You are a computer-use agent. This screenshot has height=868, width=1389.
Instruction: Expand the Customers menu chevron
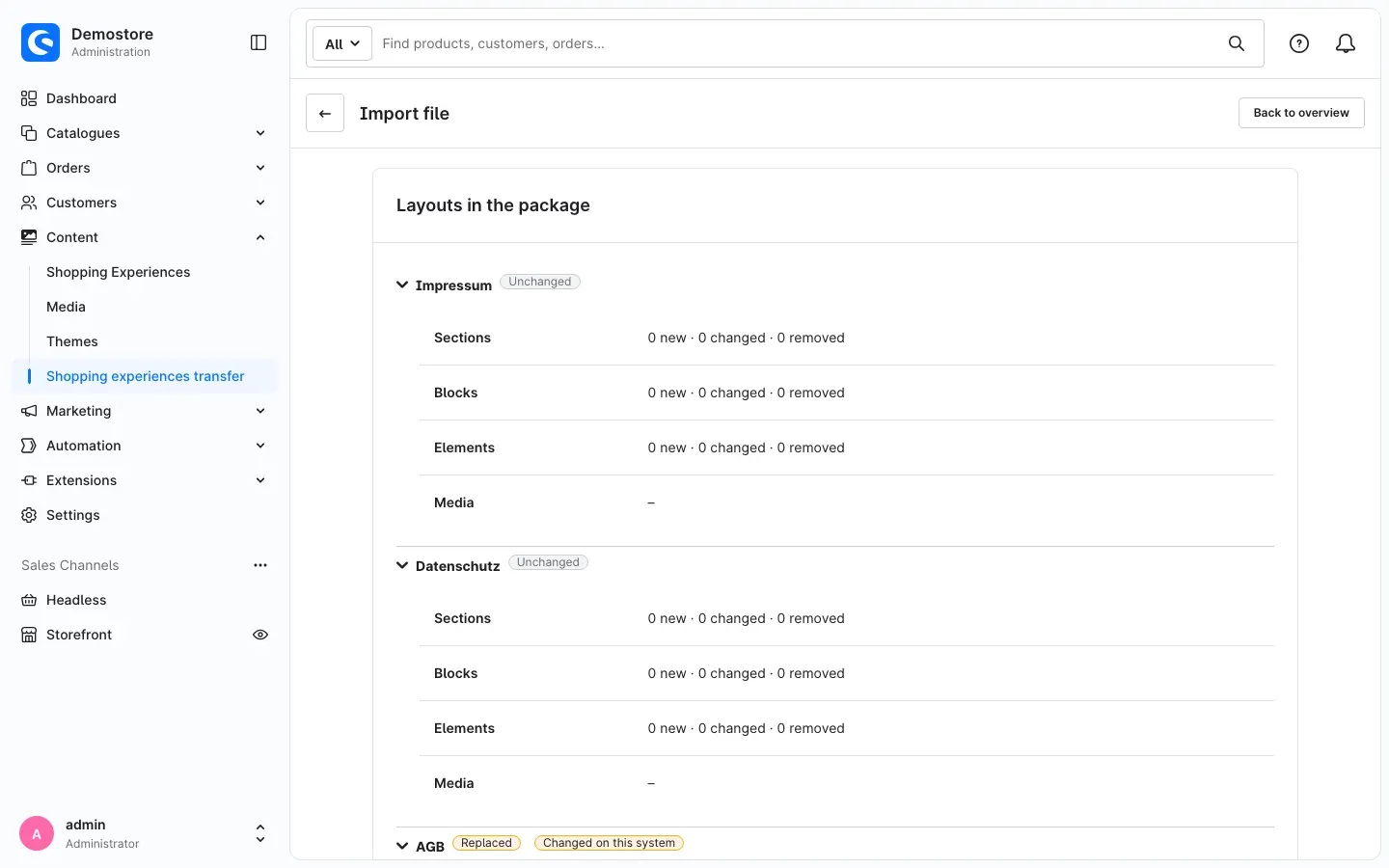(x=260, y=203)
